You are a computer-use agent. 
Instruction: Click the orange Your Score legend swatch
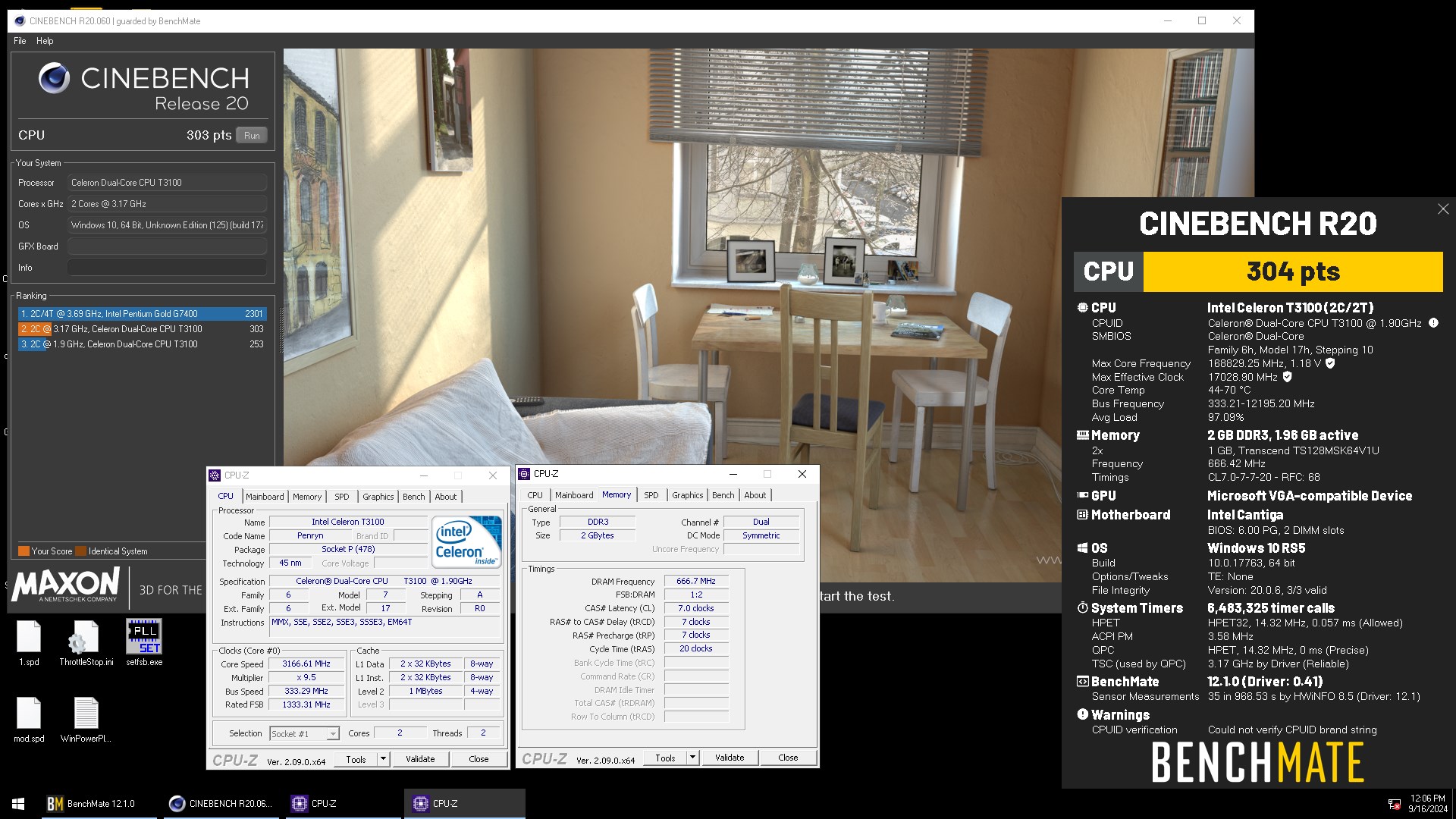click(x=24, y=551)
